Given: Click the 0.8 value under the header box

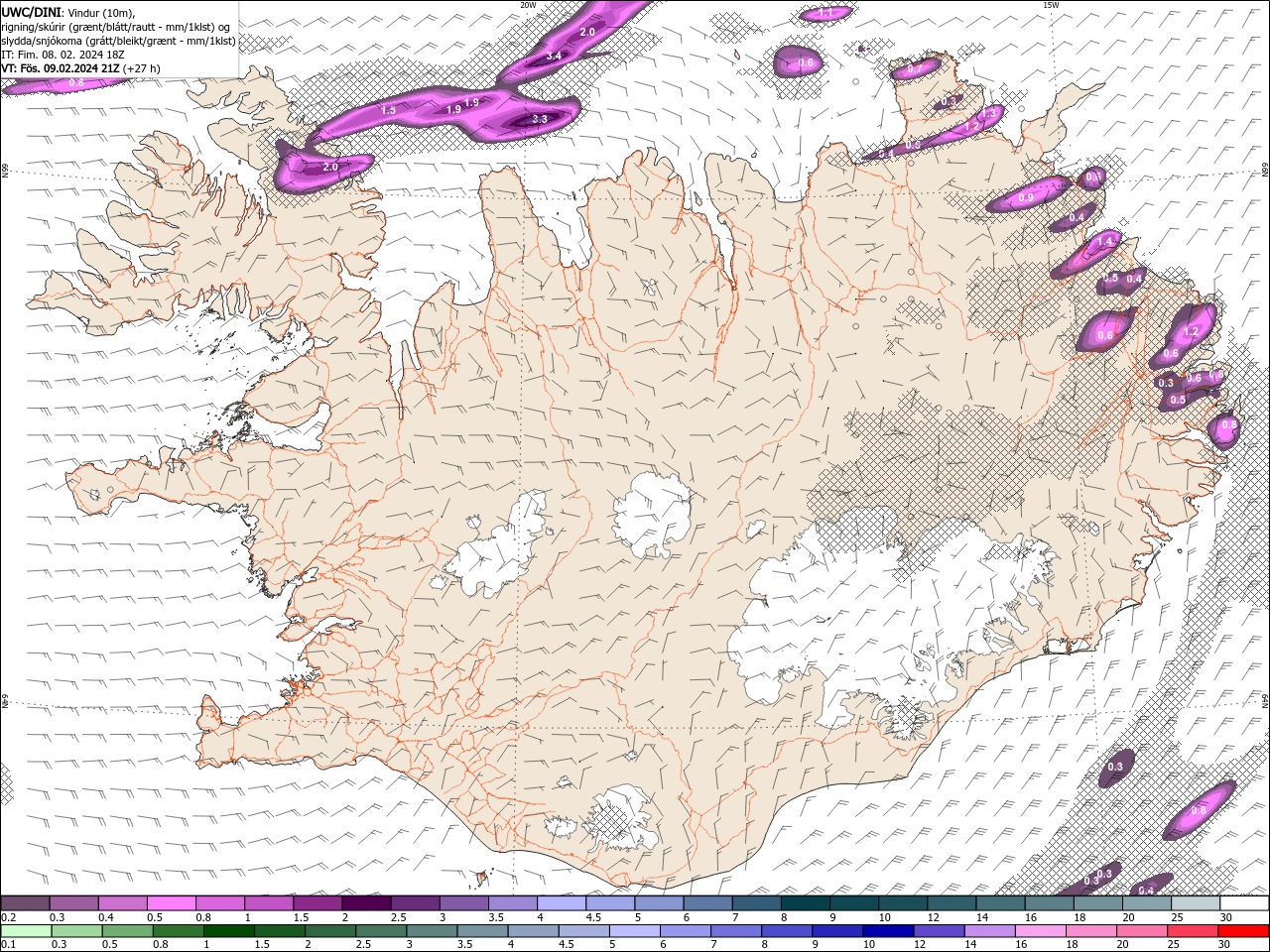Looking at the screenshot, I should tap(76, 83).
